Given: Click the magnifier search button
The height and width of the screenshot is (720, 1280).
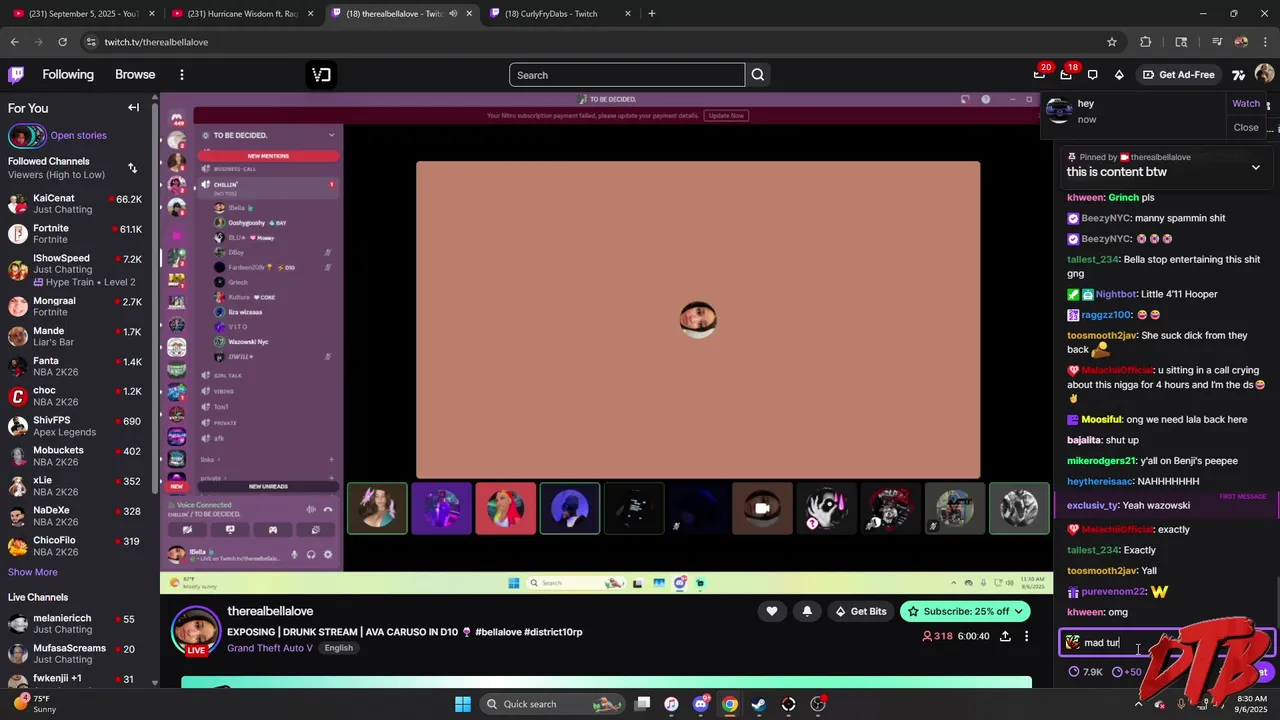Looking at the screenshot, I should [758, 75].
